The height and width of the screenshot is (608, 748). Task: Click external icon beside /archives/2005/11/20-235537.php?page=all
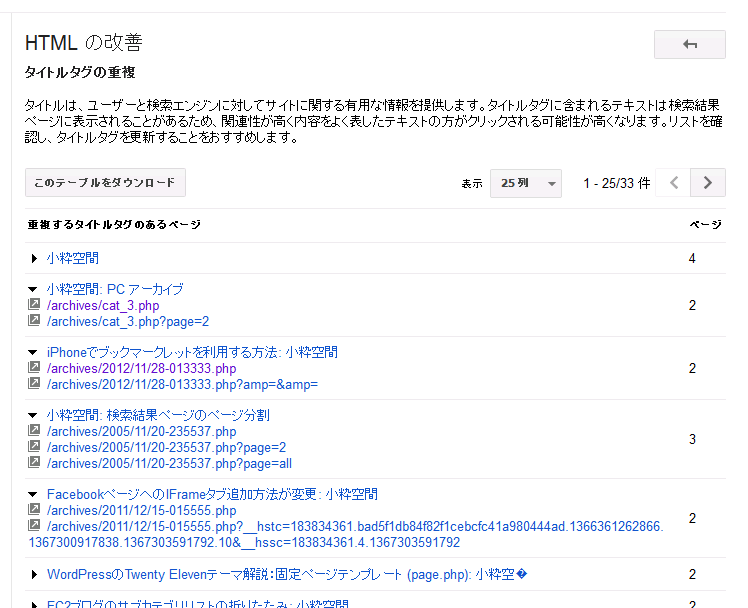(x=34, y=463)
